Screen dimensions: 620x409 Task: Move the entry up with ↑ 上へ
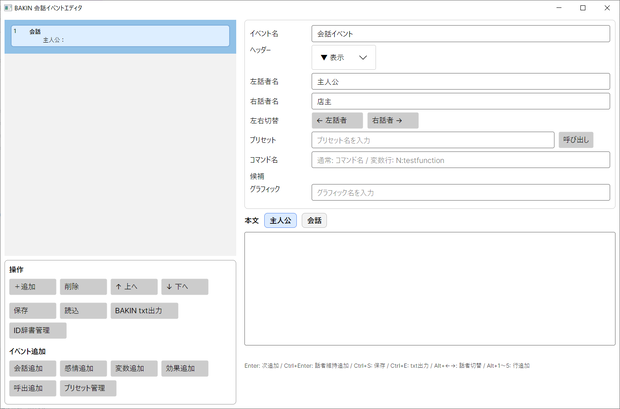point(134,287)
